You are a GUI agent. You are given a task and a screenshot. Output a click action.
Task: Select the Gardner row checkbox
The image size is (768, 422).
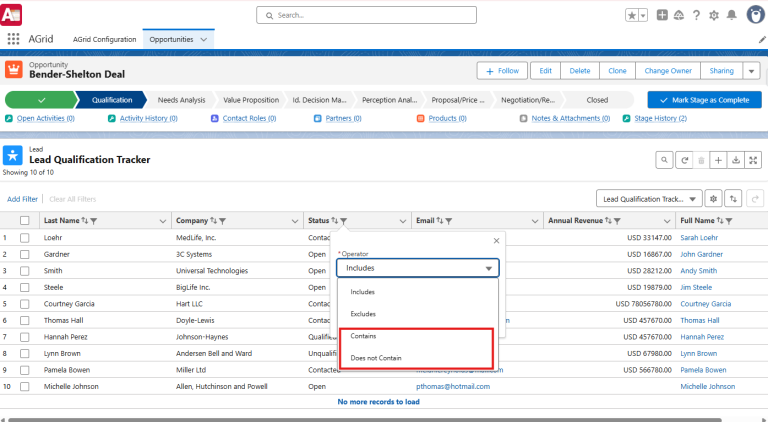pos(24,254)
